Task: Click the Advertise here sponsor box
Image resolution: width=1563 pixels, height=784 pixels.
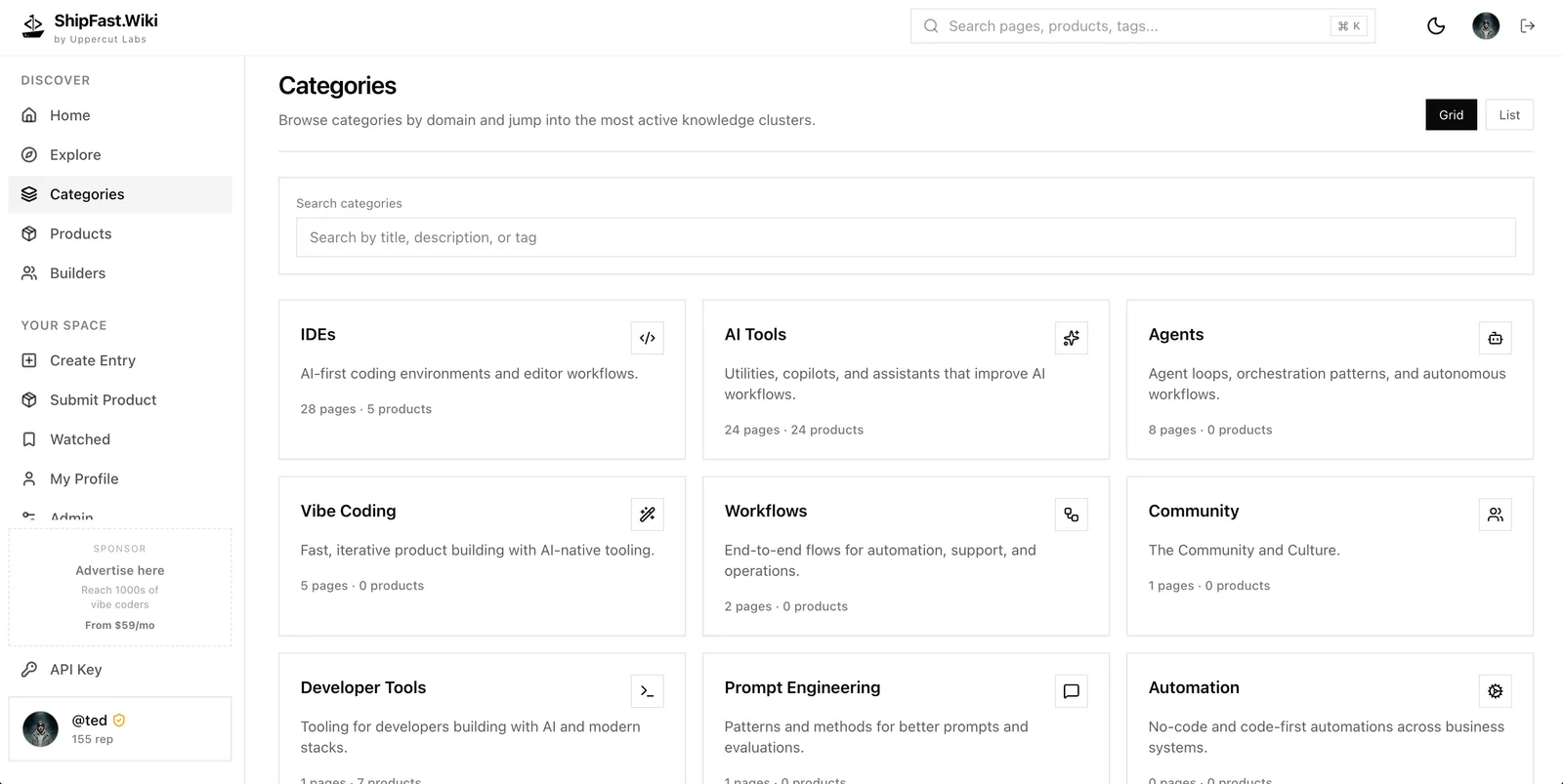Action: [120, 587]
